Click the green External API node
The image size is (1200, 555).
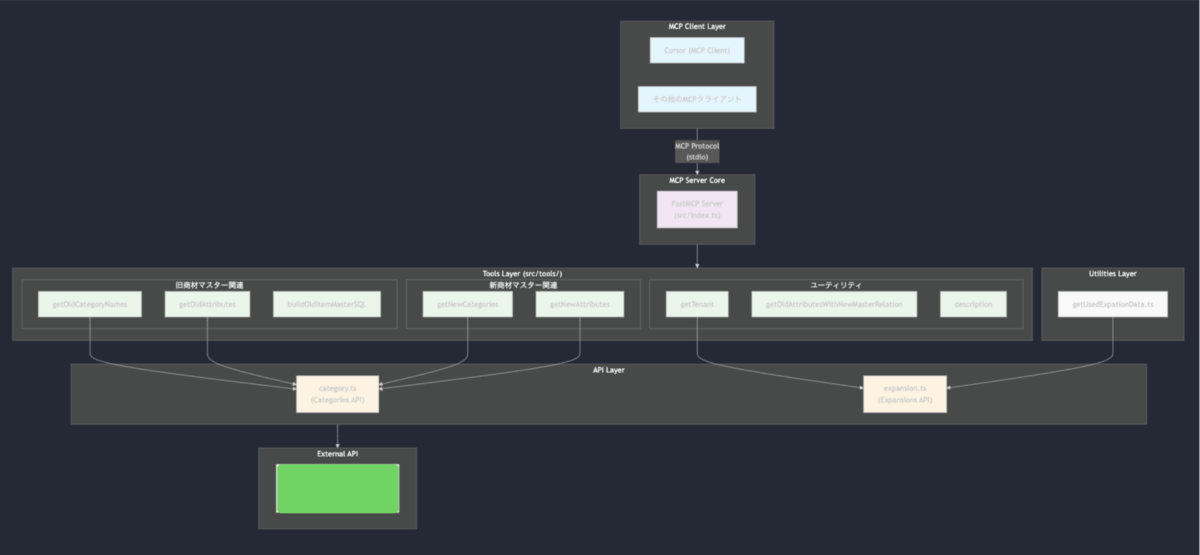click(x=338, y=488)
